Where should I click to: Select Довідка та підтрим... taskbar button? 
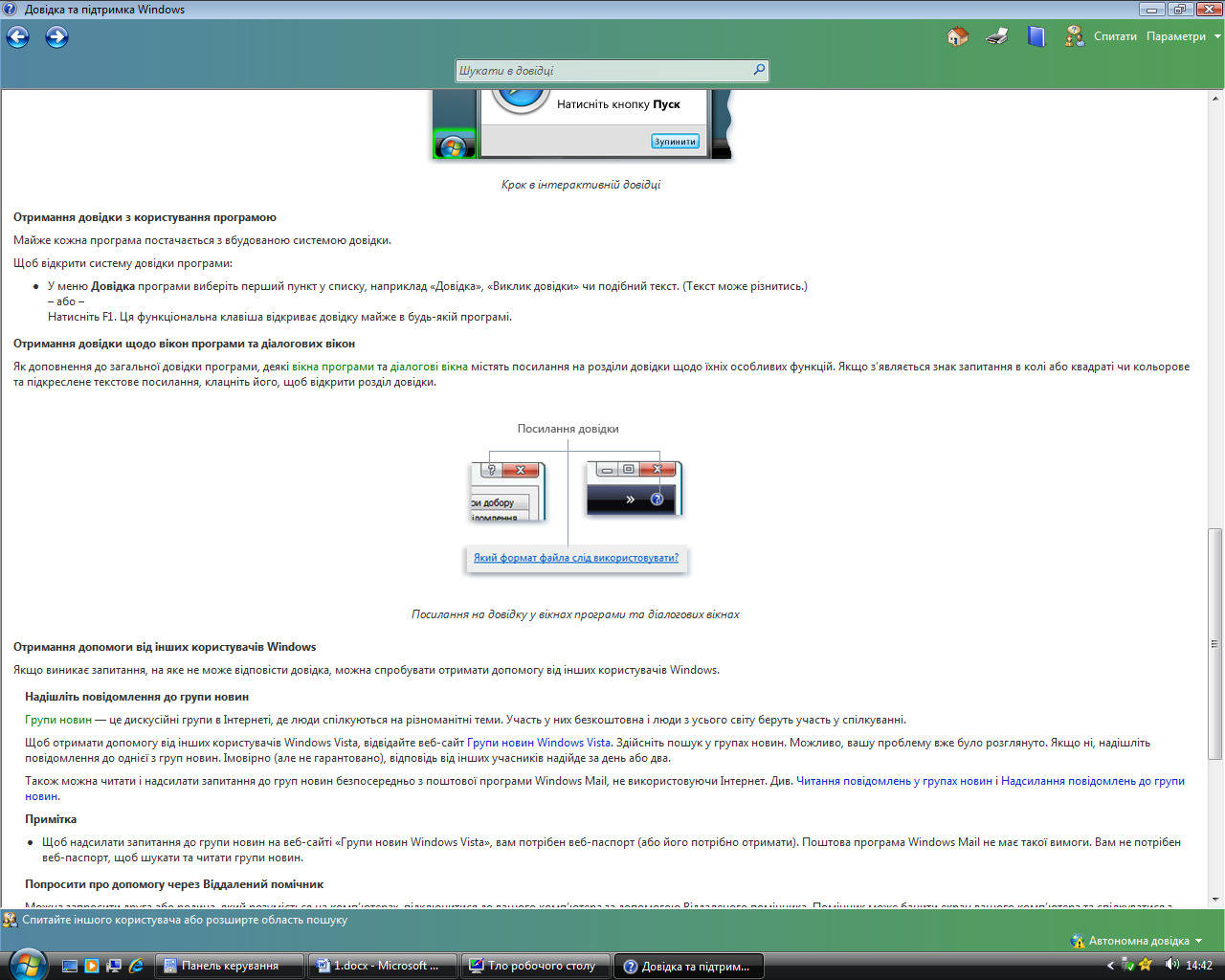click(x=688, y=966)
